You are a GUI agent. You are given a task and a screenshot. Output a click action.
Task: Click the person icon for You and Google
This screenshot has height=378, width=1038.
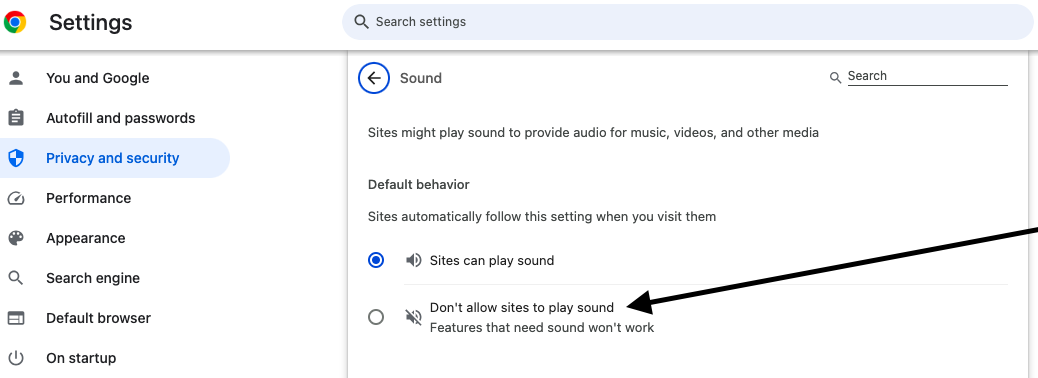click(15, 78)
